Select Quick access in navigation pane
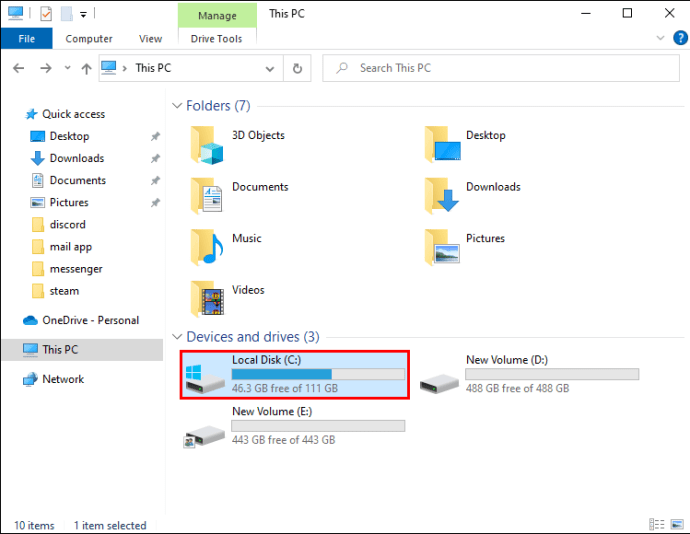 click(73, 114)
